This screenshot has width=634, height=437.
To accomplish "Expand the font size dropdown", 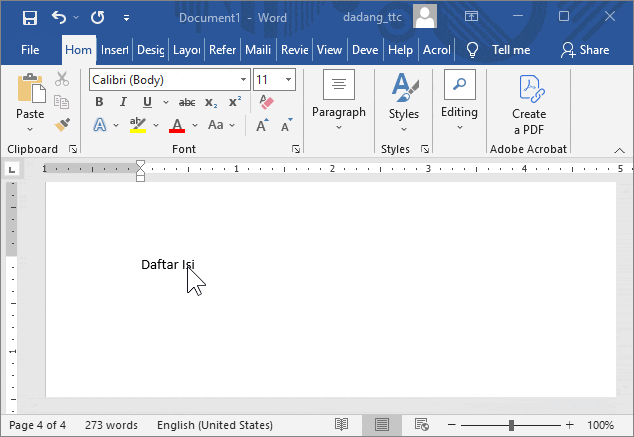I will click(x=289, y=80).
